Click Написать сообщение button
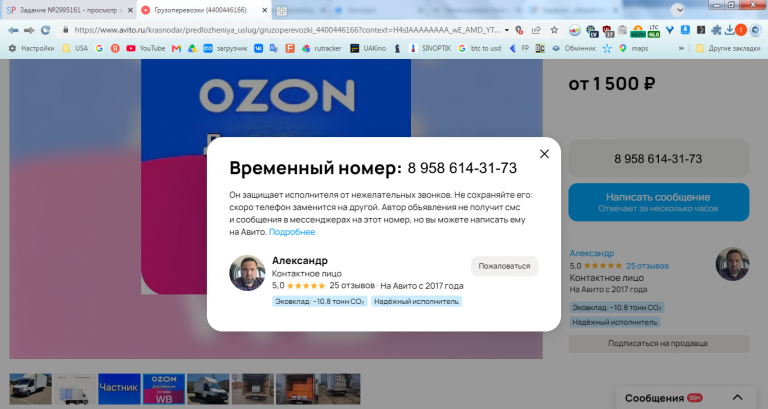The image size is (768, 409). [x=658, y=202]
